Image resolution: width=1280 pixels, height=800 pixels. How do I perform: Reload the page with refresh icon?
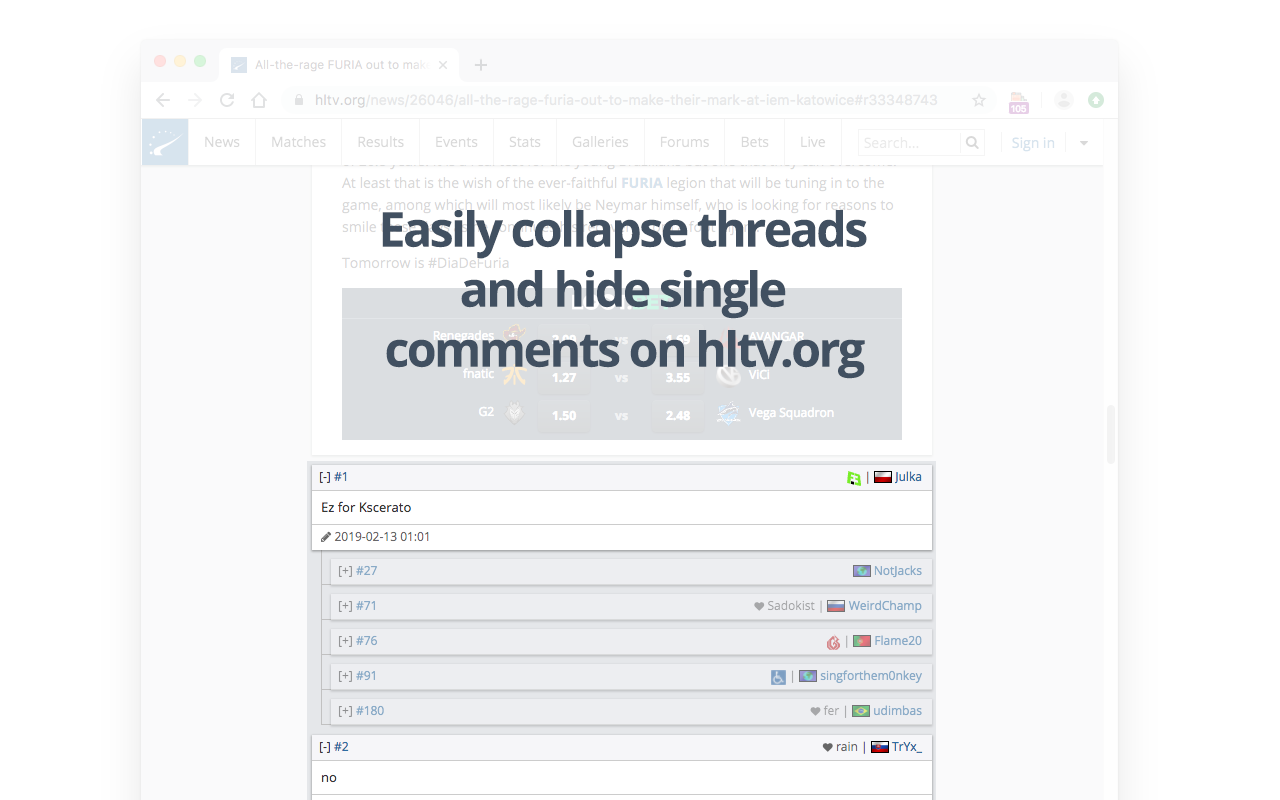click(227, 100)
